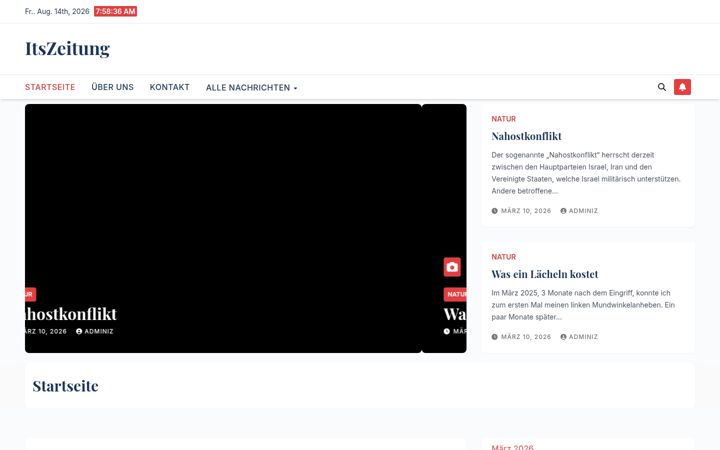Open the Über uns page
The width and height of the screenshot is (720, 450).
pos(112,87)
